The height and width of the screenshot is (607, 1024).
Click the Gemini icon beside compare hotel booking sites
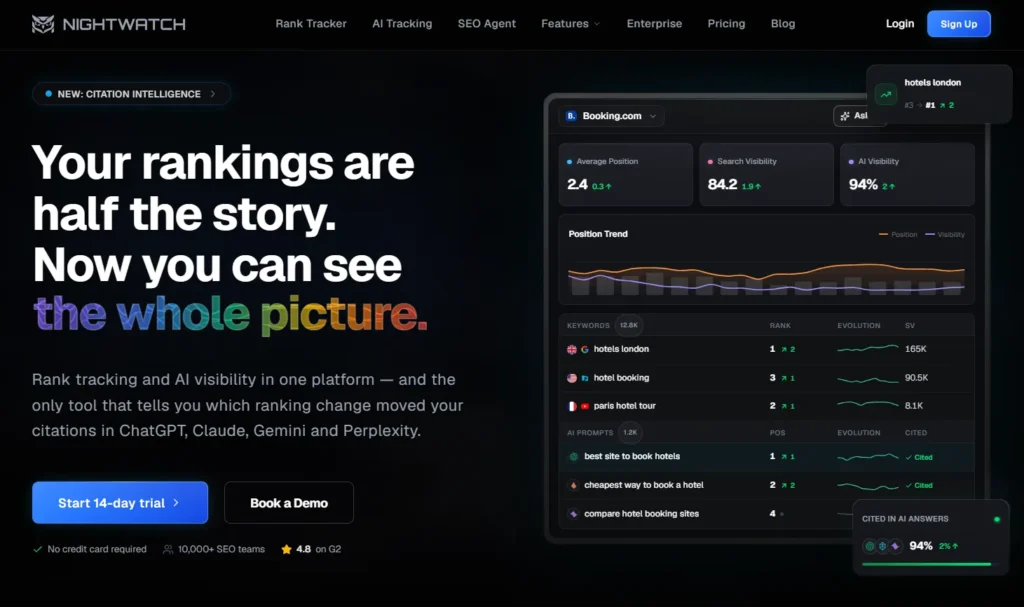(573, 514)
